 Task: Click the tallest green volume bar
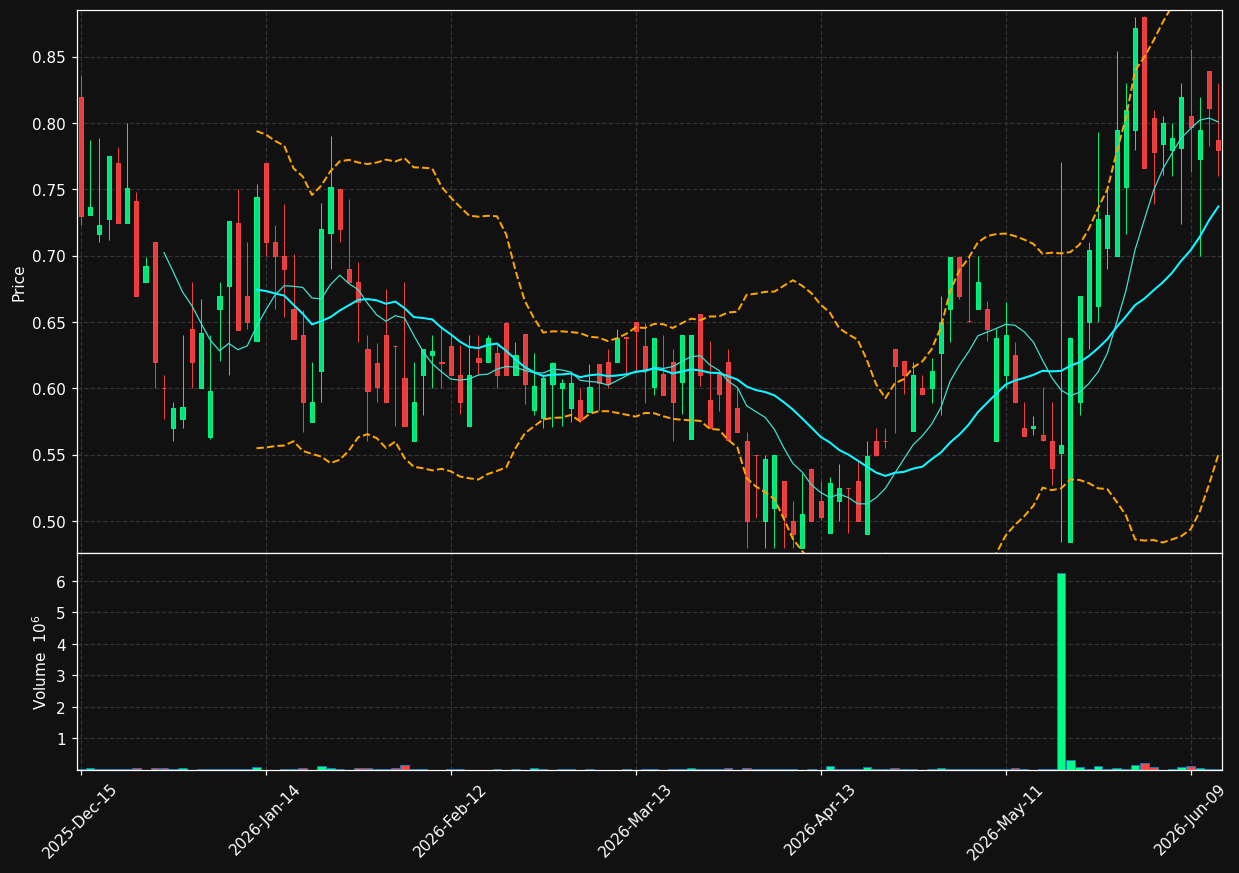click(1061, 671)
